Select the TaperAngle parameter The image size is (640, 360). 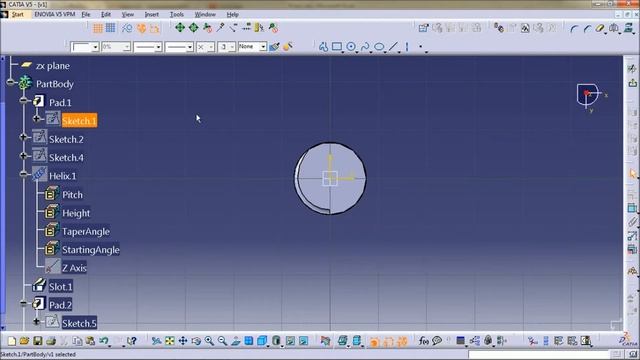pos(86,232)
